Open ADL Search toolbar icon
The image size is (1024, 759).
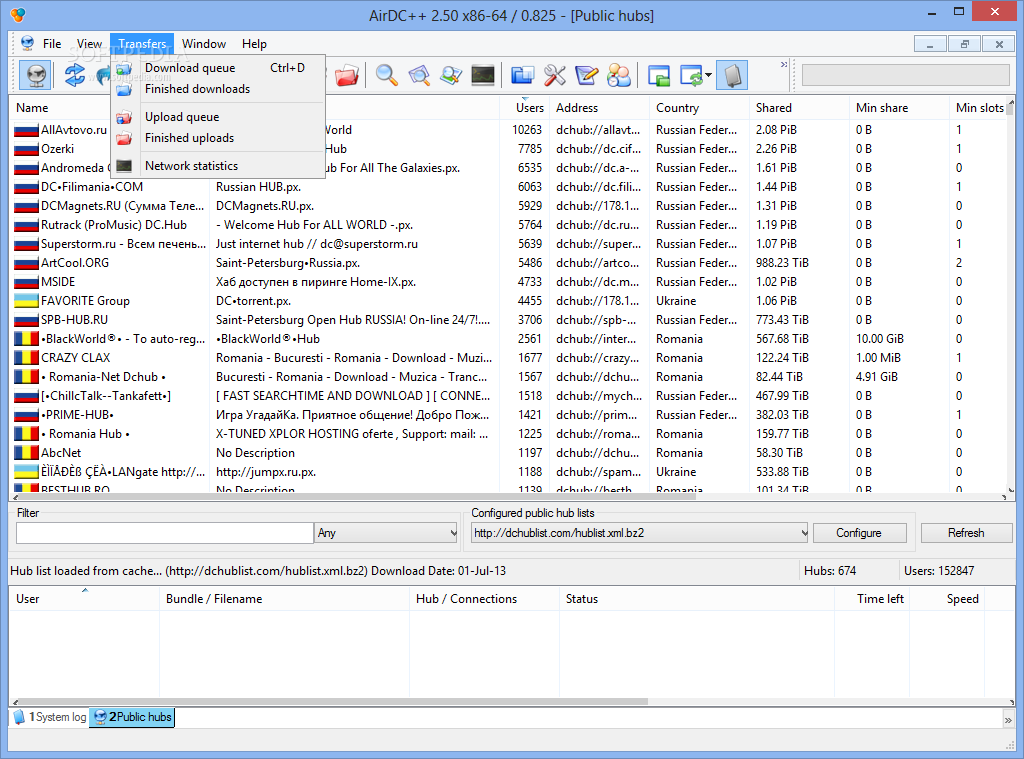[419, 76]
